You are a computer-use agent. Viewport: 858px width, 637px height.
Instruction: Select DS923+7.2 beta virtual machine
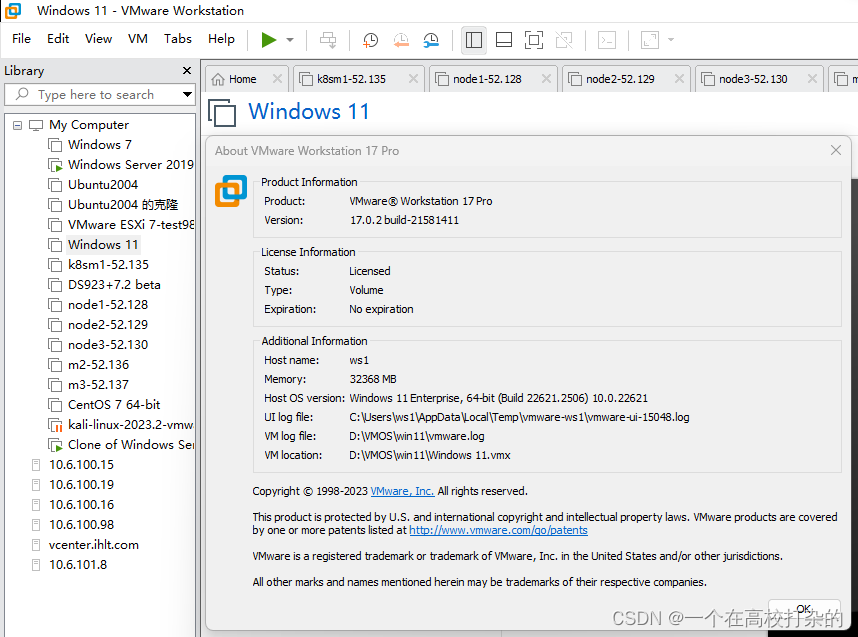(114, 285)
